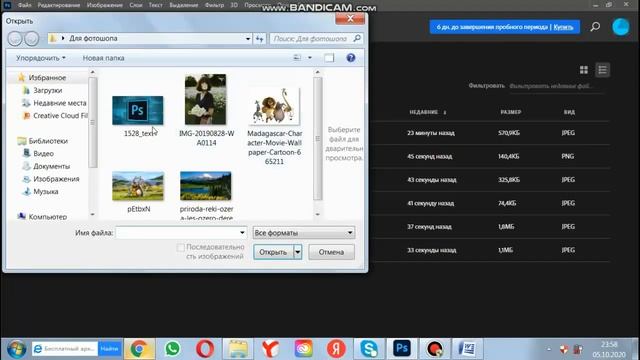Image resolution: width=640 pixels, height=360 pixels.
Task: Open Yandex Browser from the taskbar
Action: point(270,349)
